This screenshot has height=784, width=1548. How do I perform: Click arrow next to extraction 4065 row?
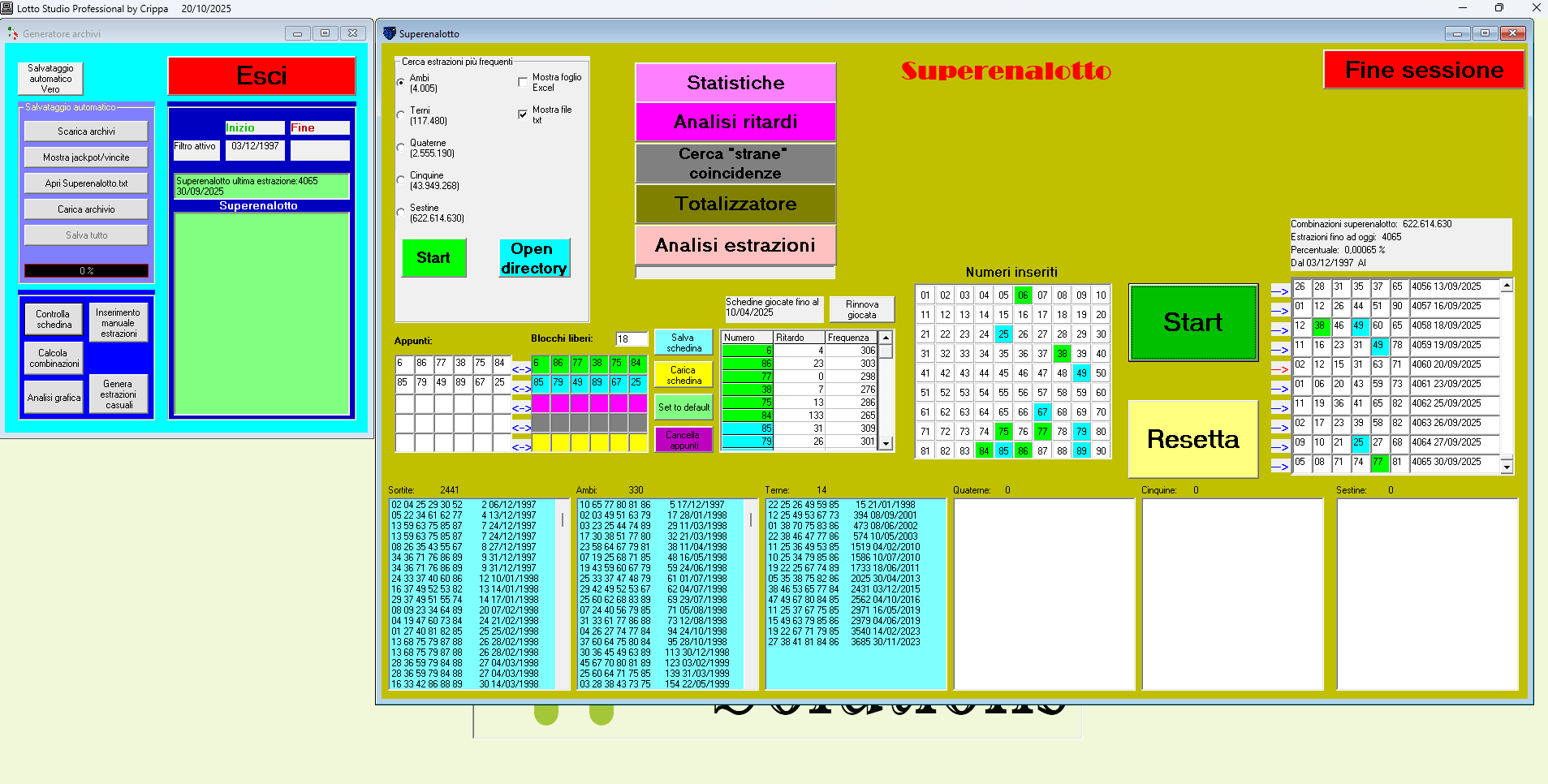pyautogui.click(x=1279, y=467)
